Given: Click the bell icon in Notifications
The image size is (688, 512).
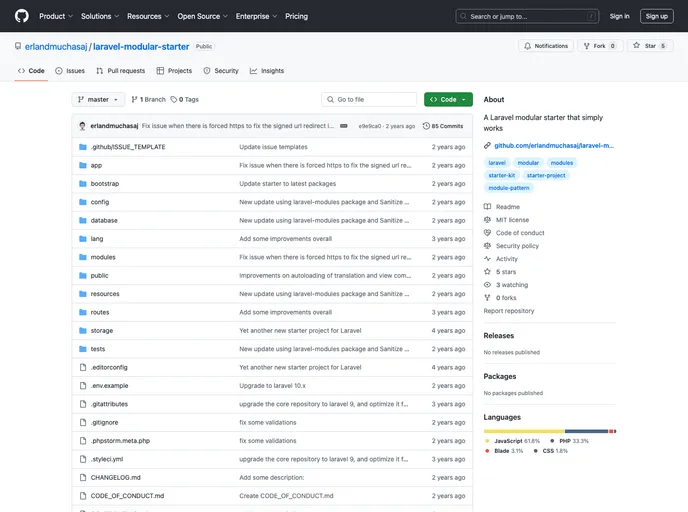Looking at the screenshot, I should click(x=527, y=46).
